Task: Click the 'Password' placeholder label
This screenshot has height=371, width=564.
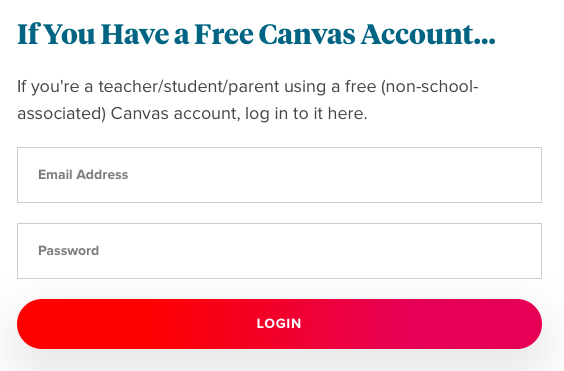Action: coord(68,251)
